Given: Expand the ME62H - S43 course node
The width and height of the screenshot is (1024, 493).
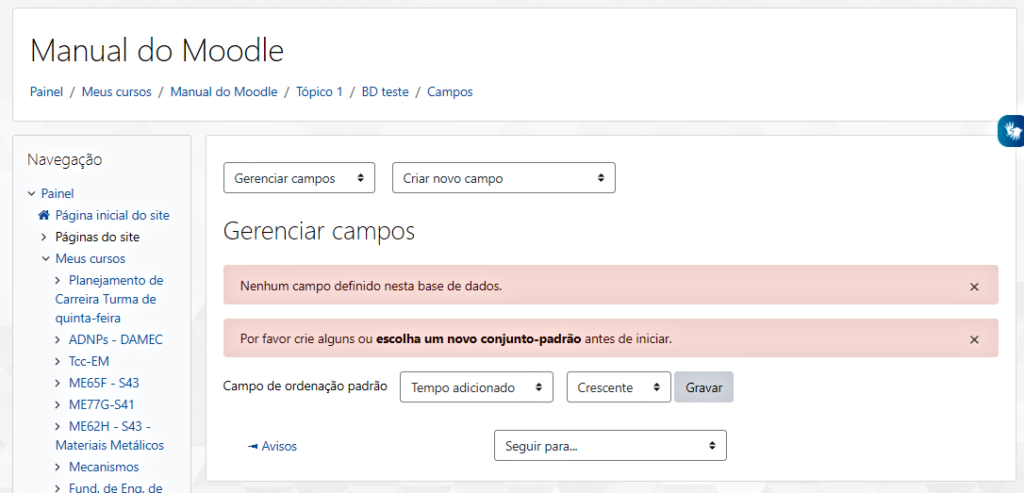Looking at the screenshot, I should (x=59, y=426).
